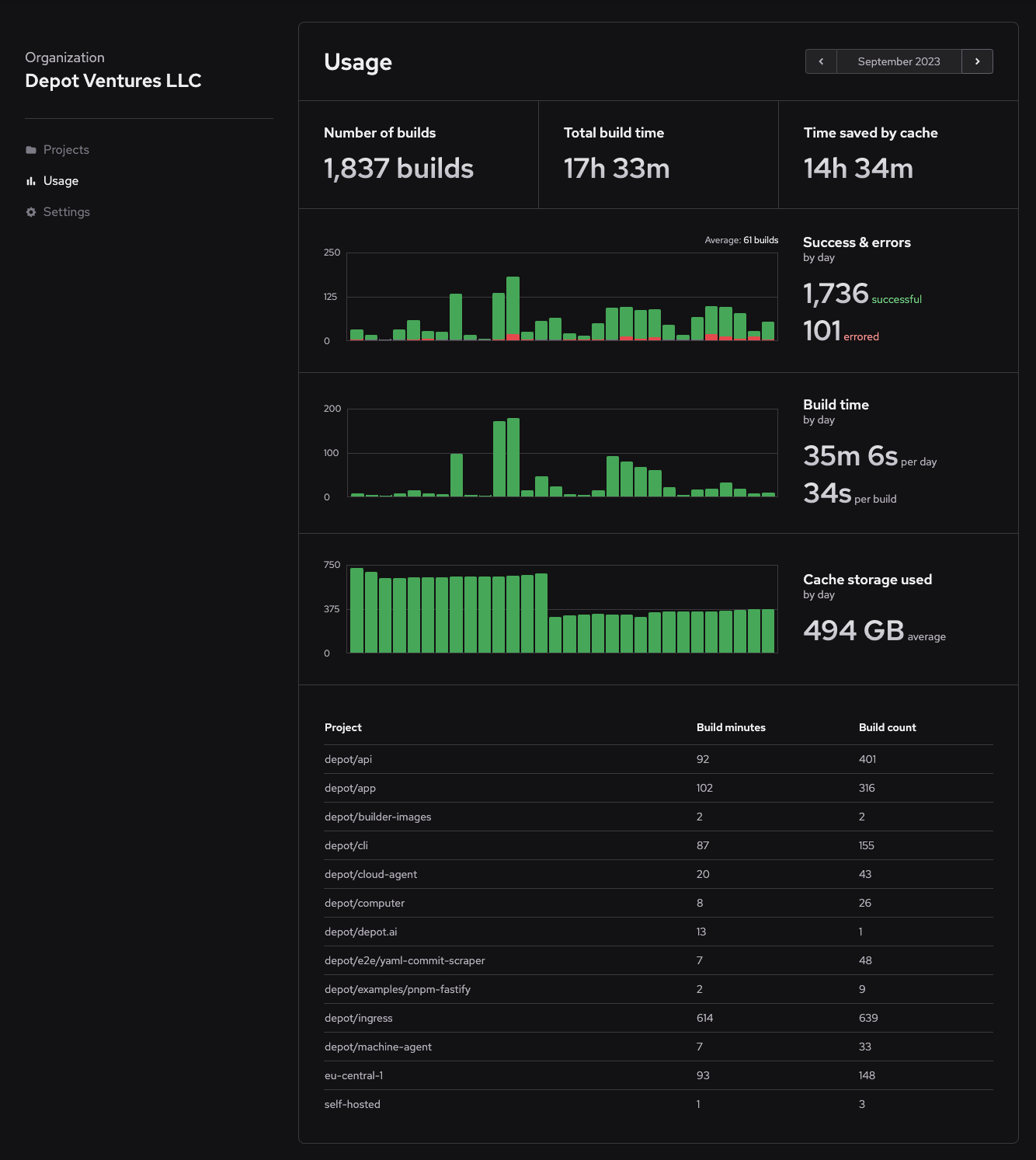Open the Projects section from sidebar

(66, 149)
